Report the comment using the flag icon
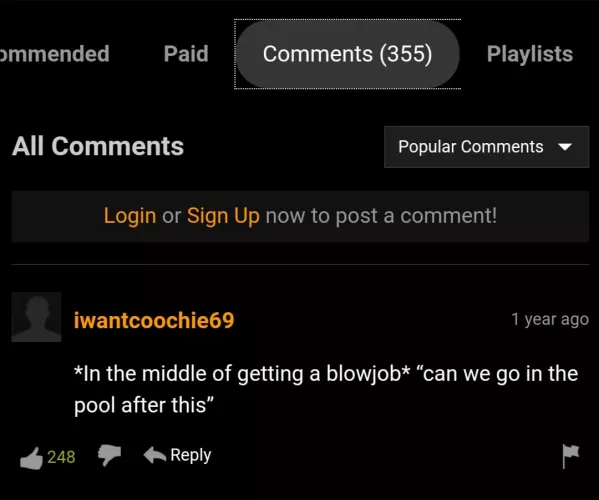Viewport: 599px width, 500px height. (x=571, y=456)
